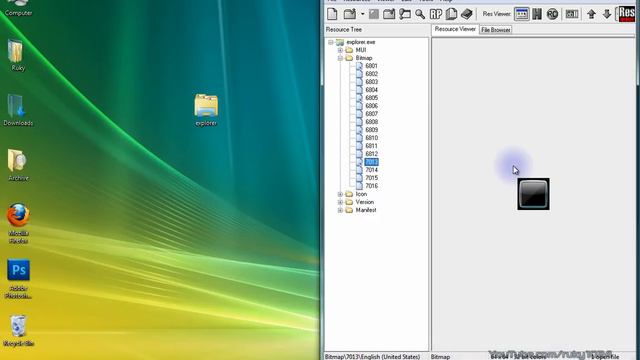The width and height of the screenshot is (640, 360).
Task: Click the up arrow toolbar icon
Action: pyautogui.click(x=591, y=14)
